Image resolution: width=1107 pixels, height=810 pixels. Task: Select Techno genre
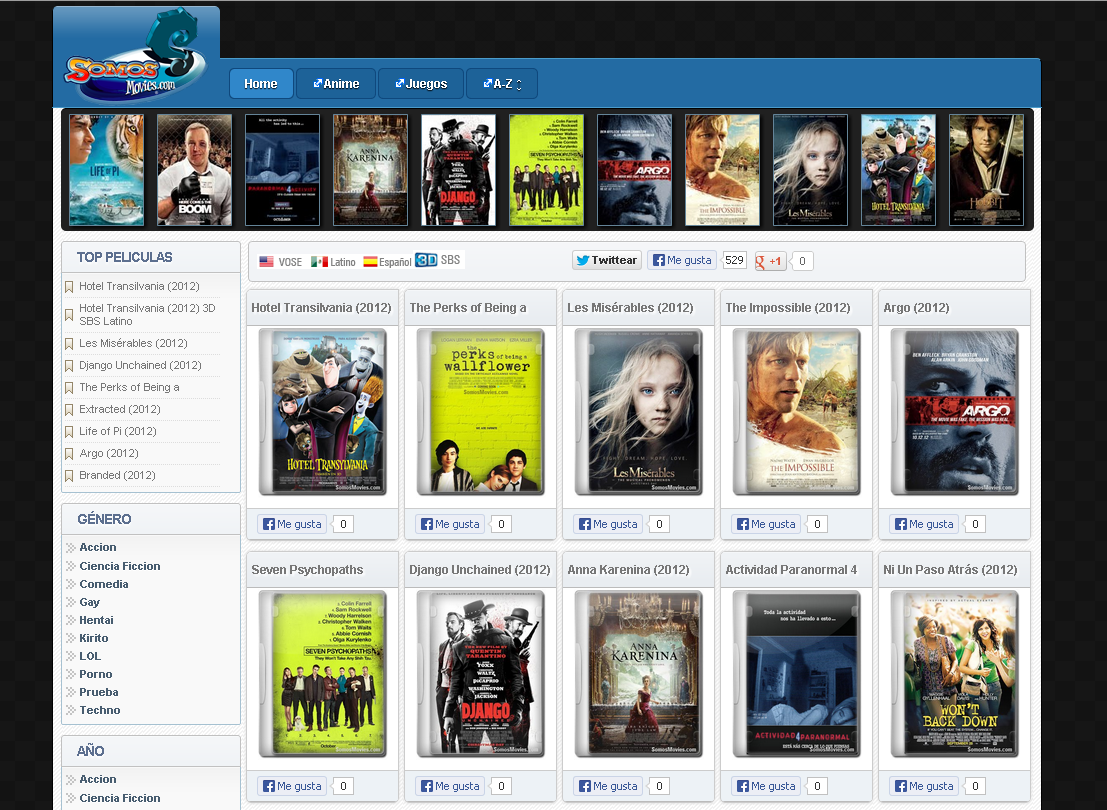pyautogui.click(x=100, y=710)
